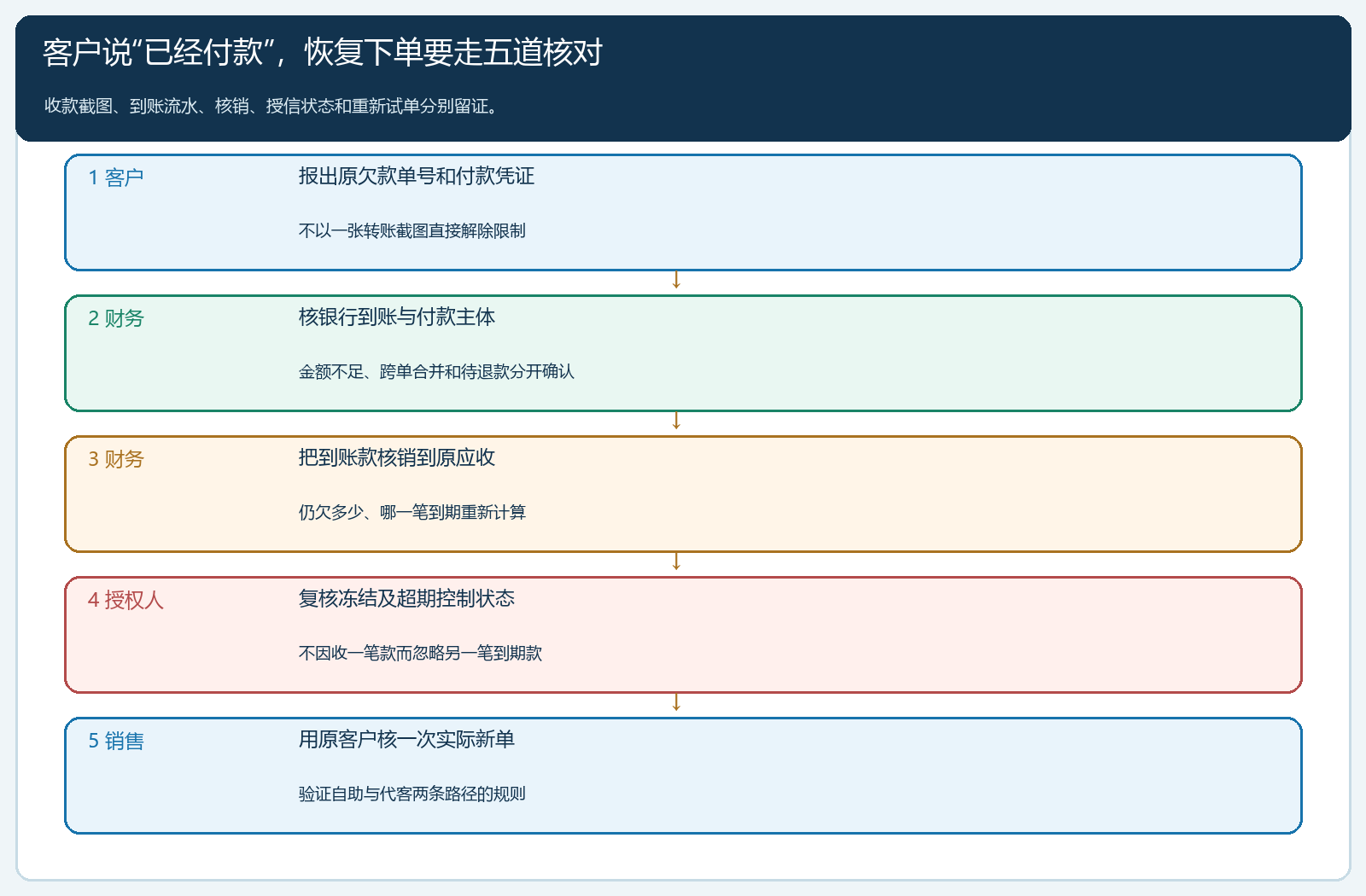Screen dimensions: 1366x896
Task: Click the step label 2 财务
Action: coord(116,318)
